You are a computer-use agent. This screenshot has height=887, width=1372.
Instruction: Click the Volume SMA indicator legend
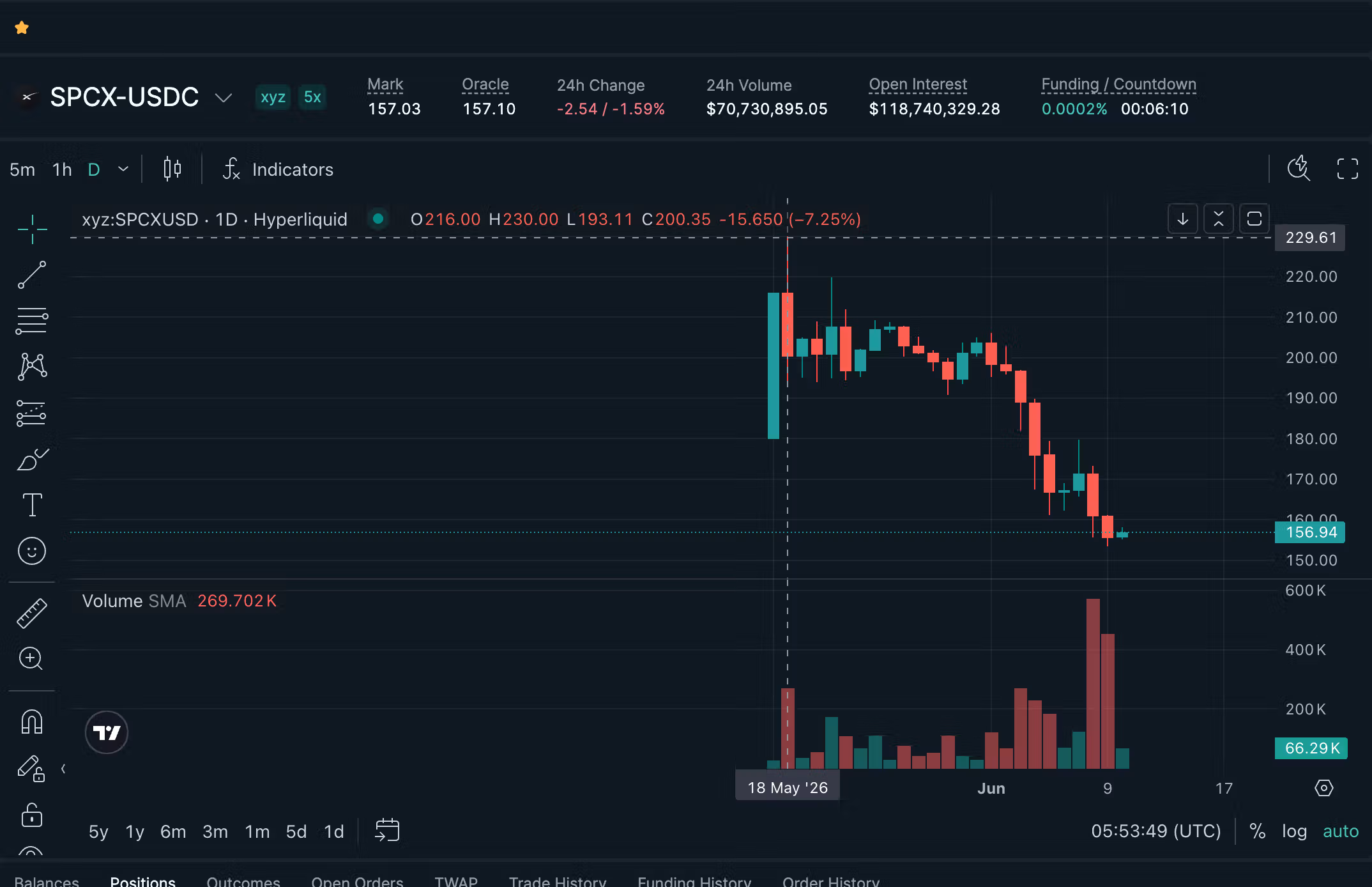(x=179, y=601)
